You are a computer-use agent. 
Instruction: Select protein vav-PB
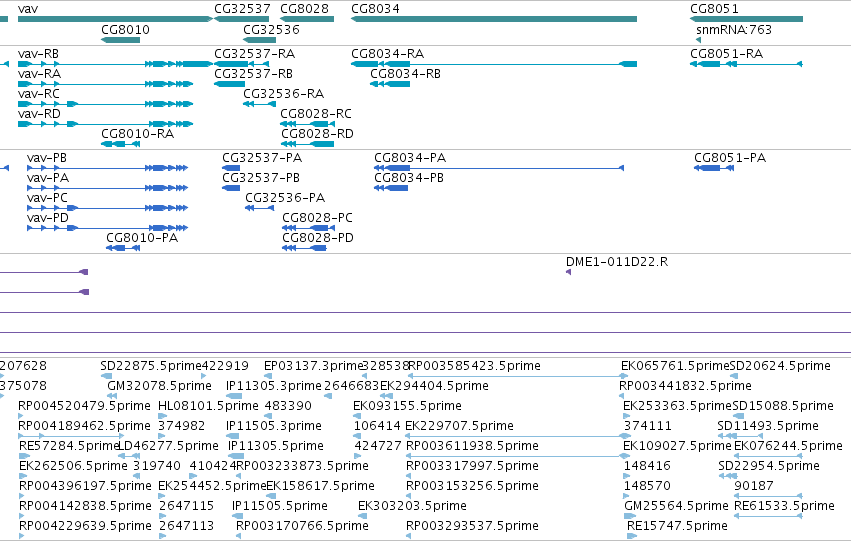[x=47, y=158]
